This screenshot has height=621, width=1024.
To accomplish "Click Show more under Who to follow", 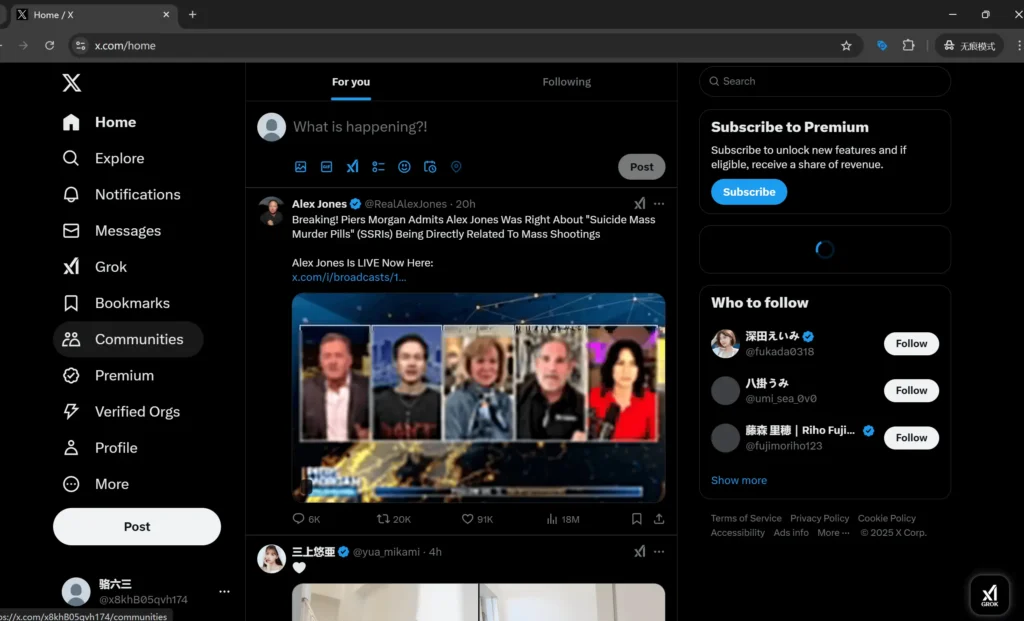I will click(739, 480).
